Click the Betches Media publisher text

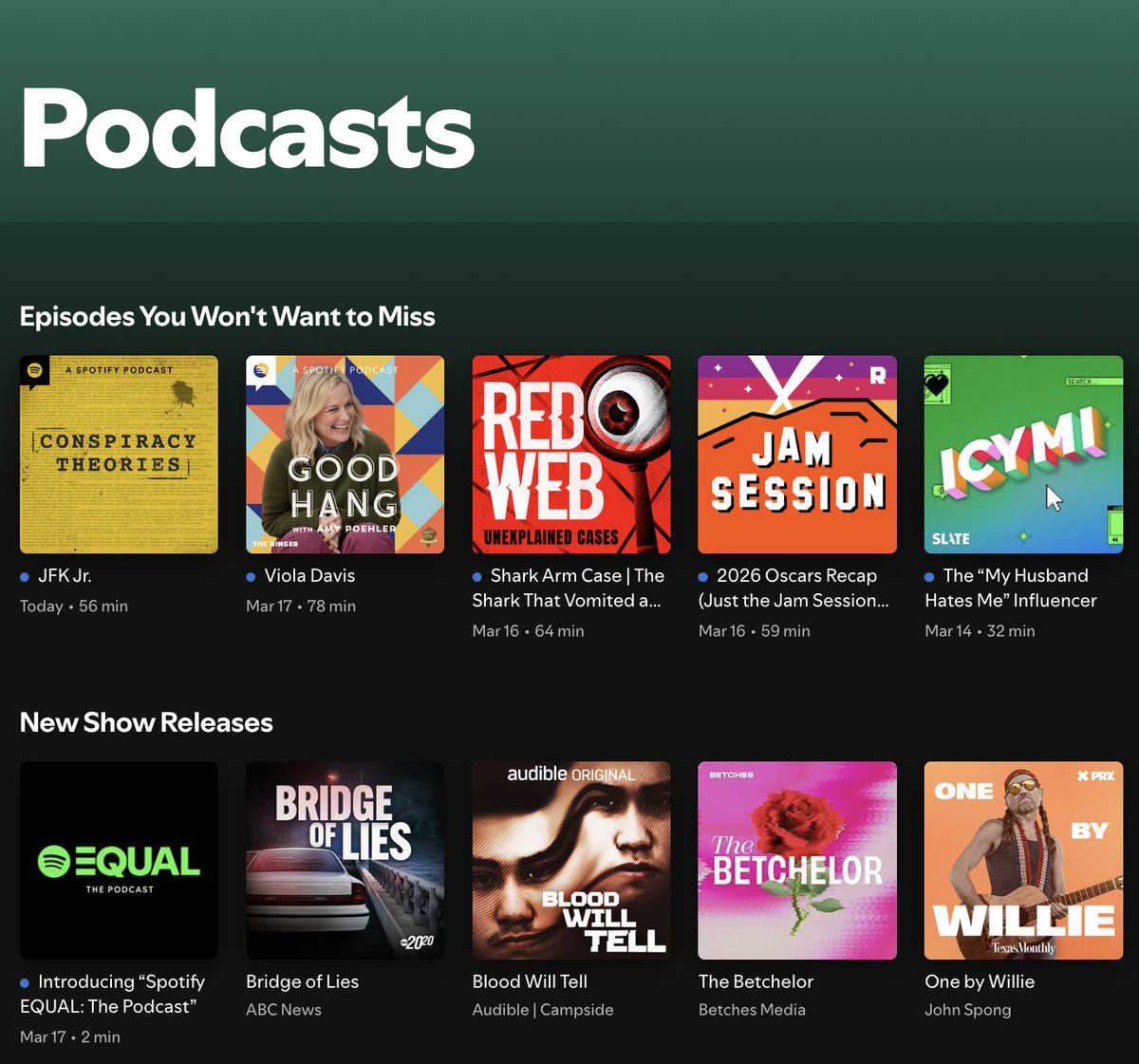point(752,1010)
